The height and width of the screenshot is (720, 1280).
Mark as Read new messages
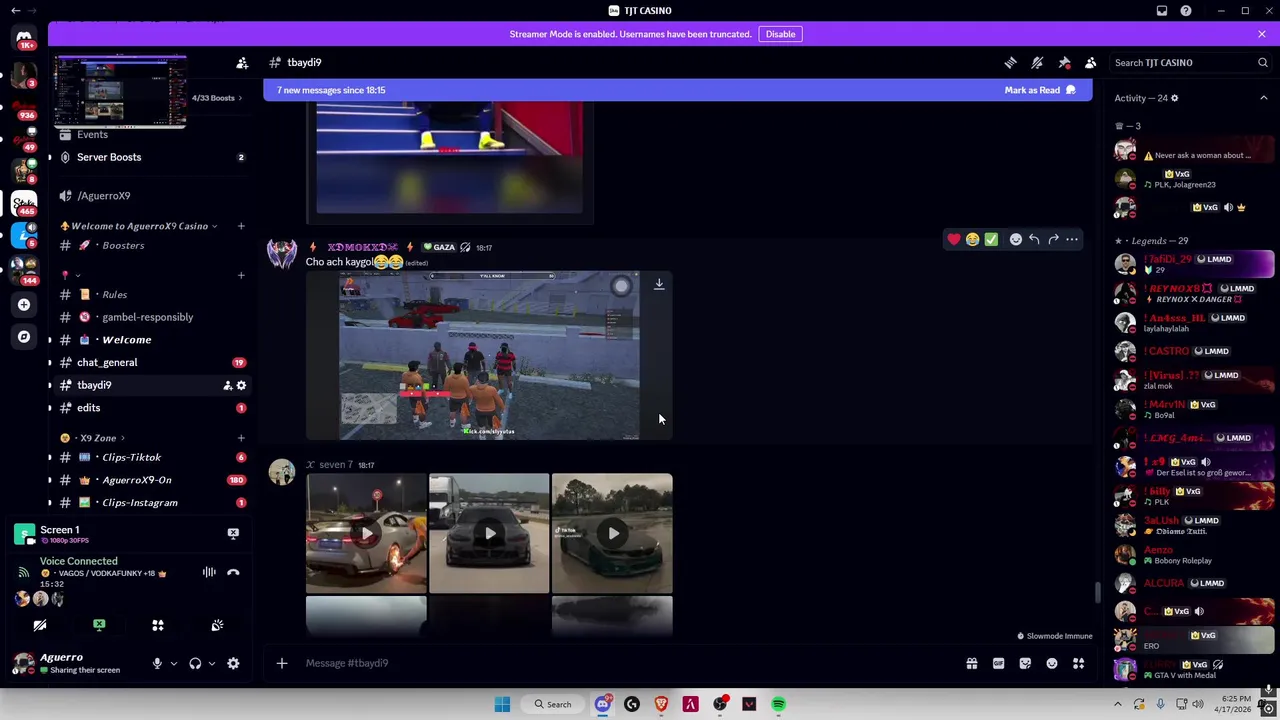click(1040, 90)
